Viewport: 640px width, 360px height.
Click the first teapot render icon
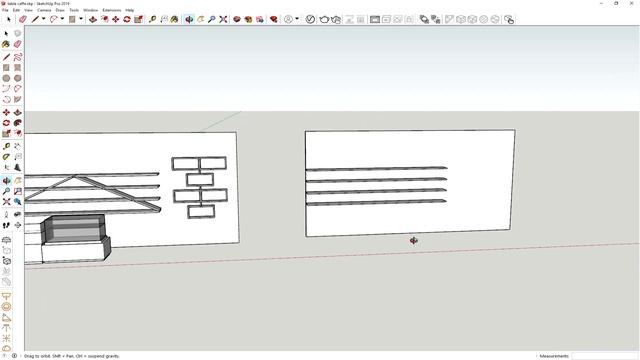coord(324,19)
